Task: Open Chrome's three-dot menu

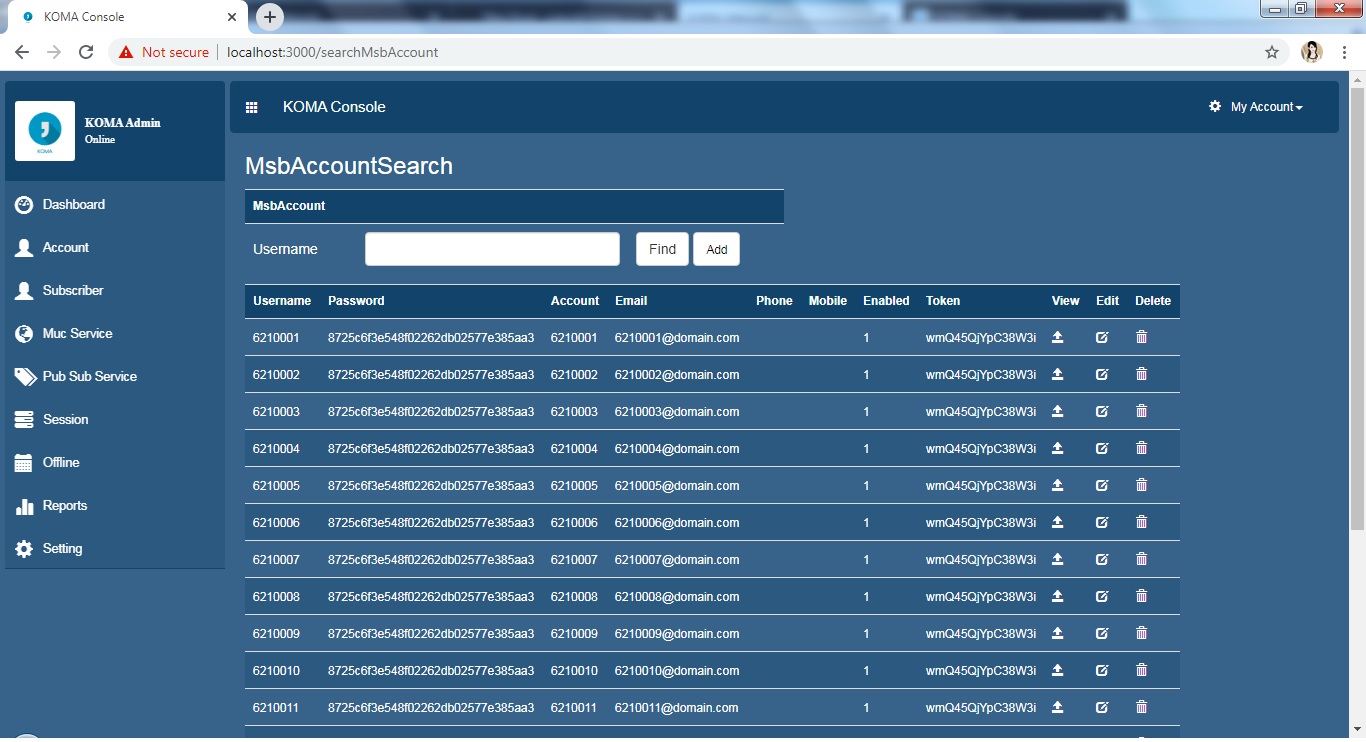Action: [1344, 52]
